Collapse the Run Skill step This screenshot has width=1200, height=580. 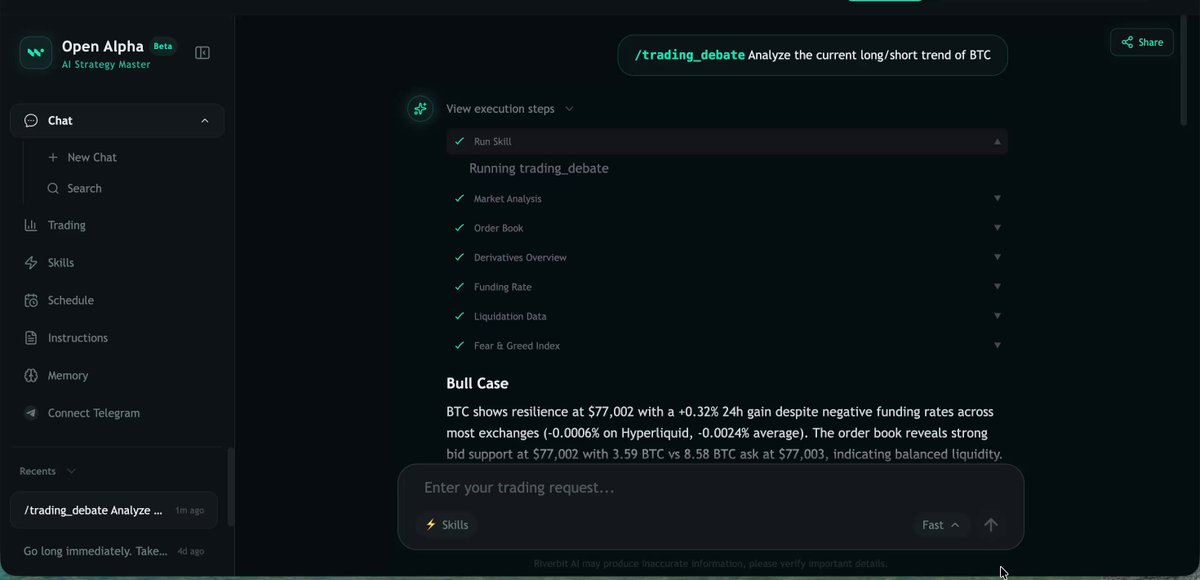(727, 142)
